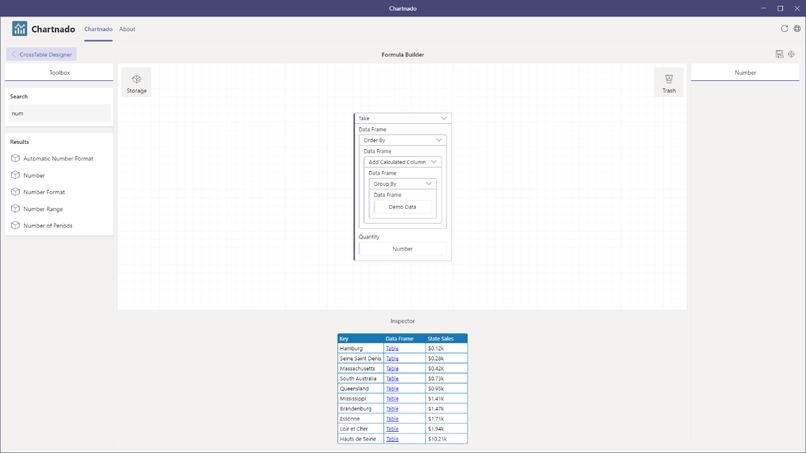The height and width of the screenshot is (453, 806).
Task: Click the $0.12k sales value
Action: point(436,349)
